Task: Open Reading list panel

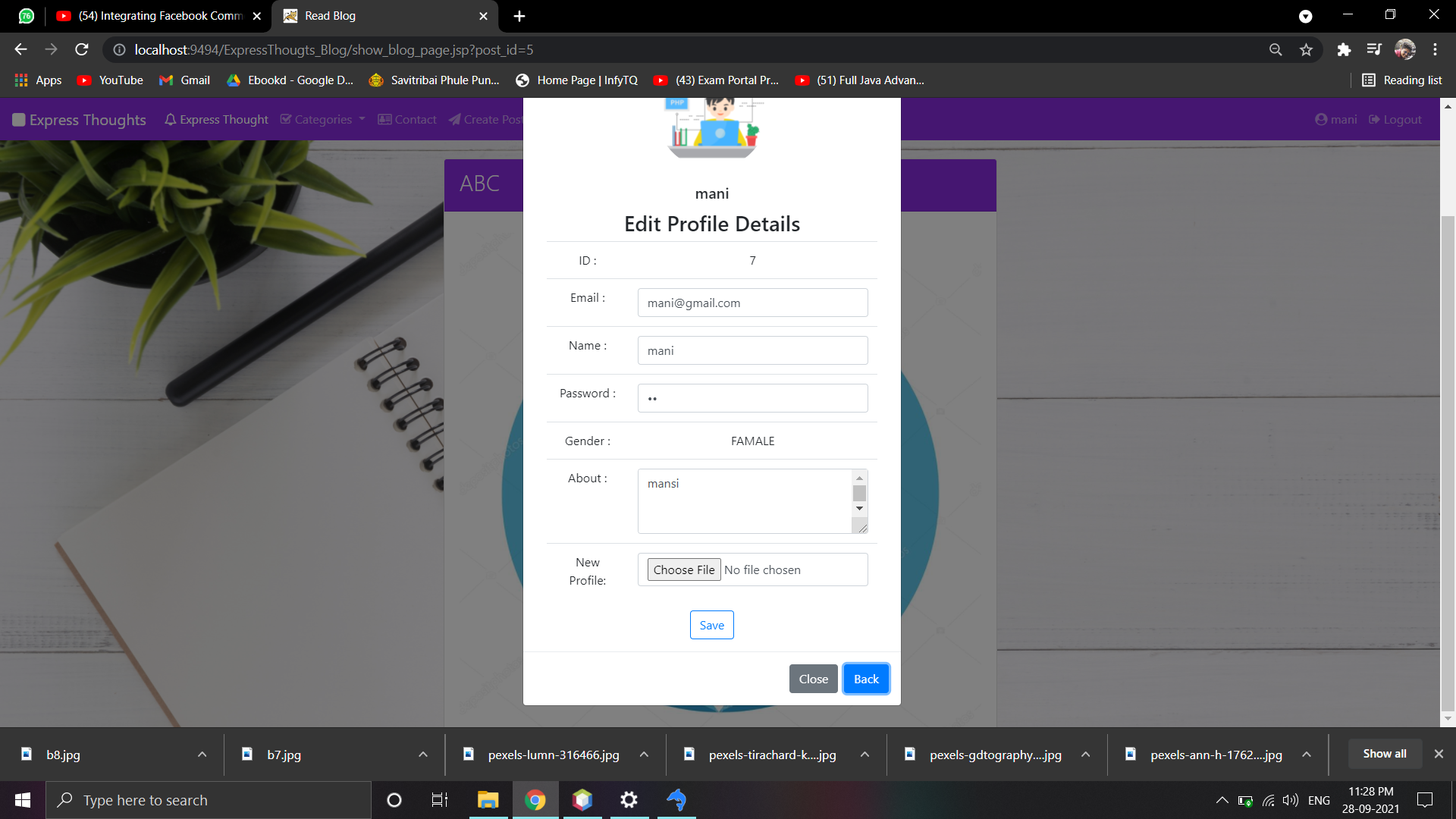Action: 1401,80
